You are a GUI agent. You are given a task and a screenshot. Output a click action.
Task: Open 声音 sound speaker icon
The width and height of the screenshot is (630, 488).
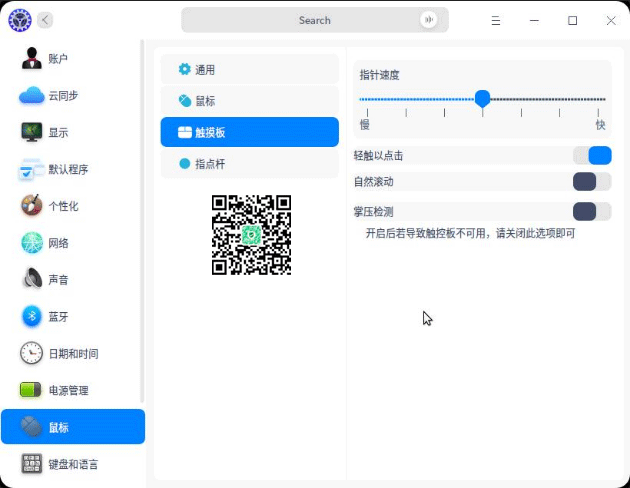[x=32, y=280]
